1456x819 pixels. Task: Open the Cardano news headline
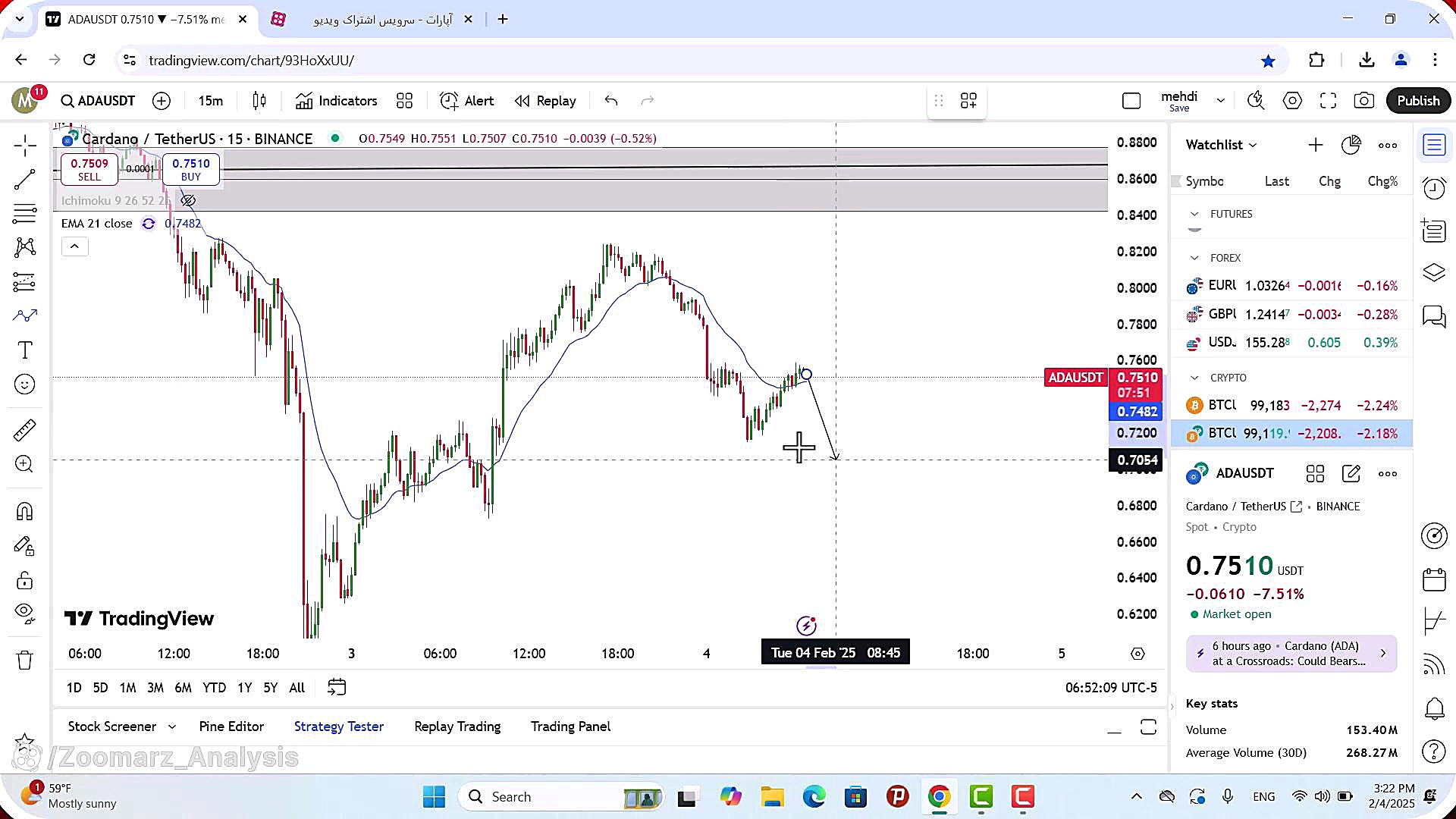(1291, 654)
